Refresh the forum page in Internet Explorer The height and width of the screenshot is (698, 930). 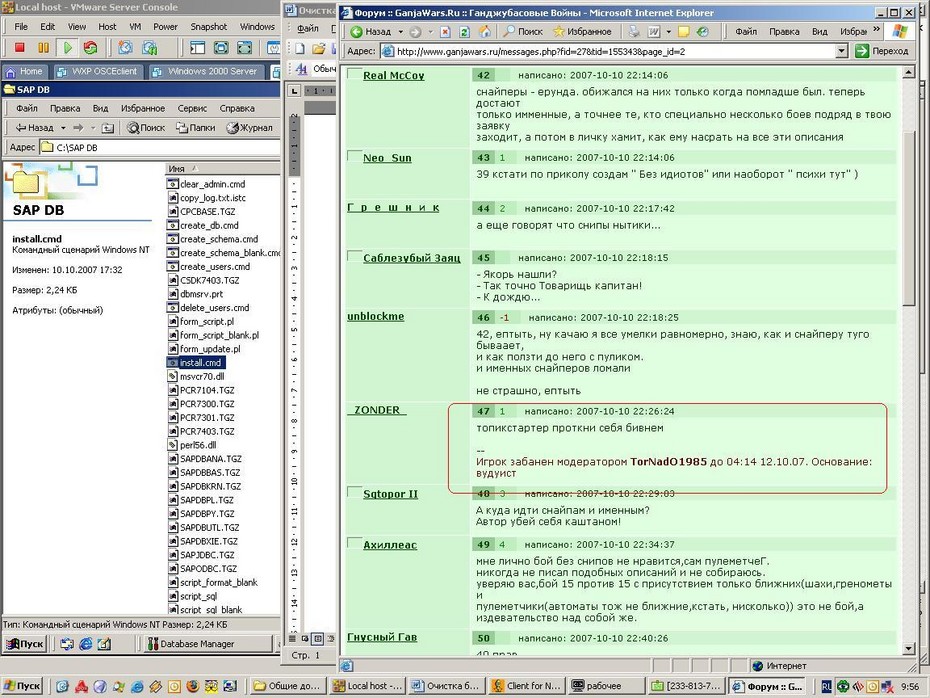tap(465, 31)
